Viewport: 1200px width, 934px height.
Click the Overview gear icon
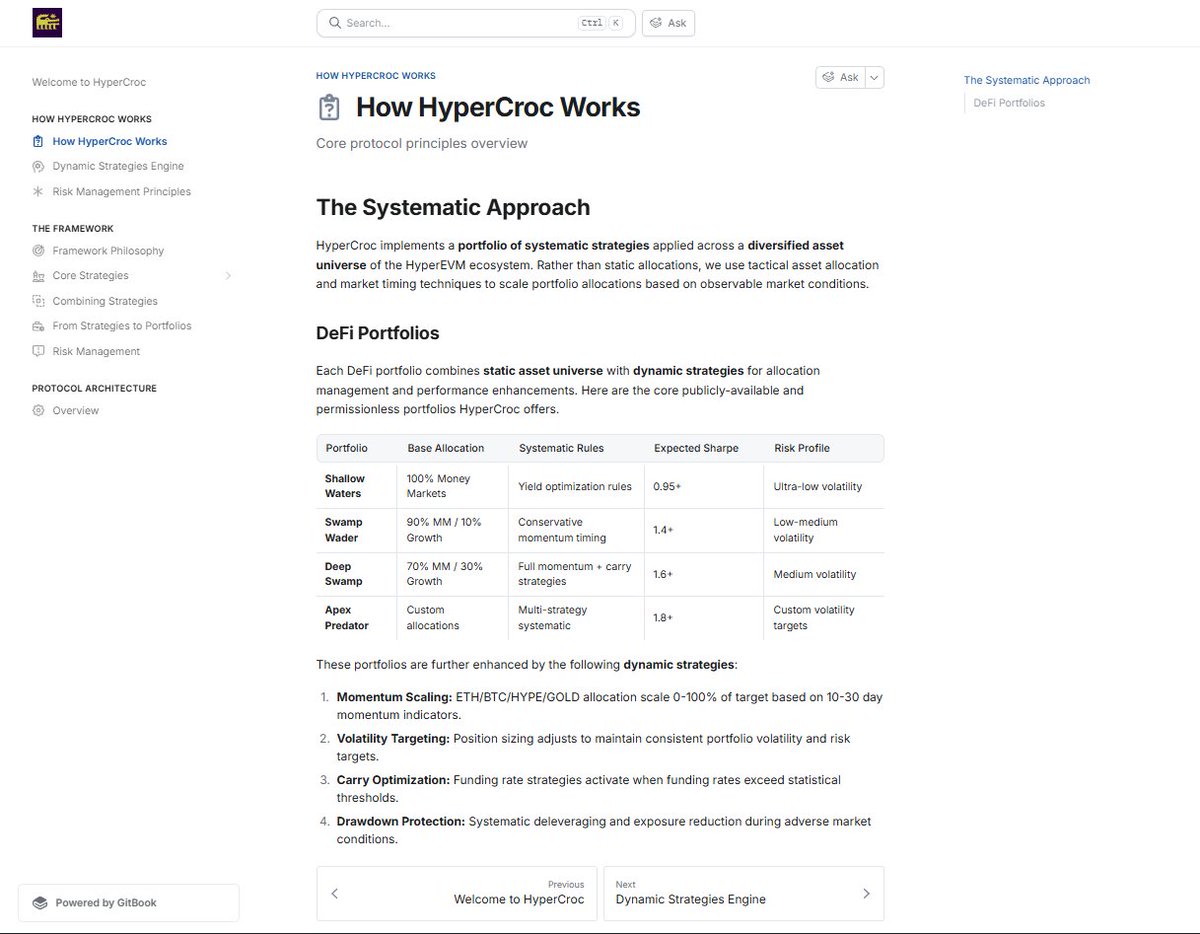(38, 411)
